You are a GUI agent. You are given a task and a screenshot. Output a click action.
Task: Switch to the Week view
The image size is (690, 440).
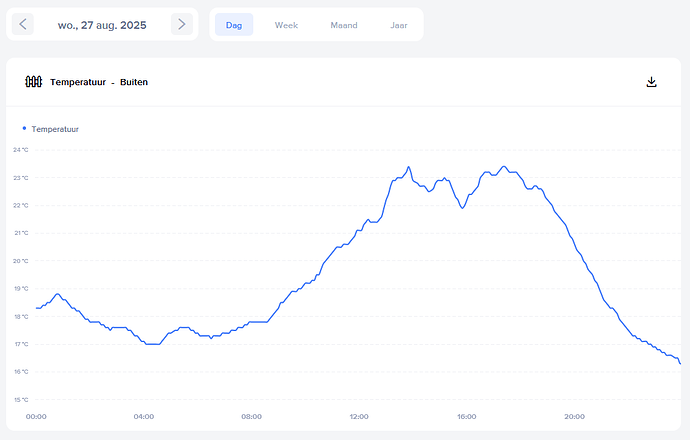(286, 24)
